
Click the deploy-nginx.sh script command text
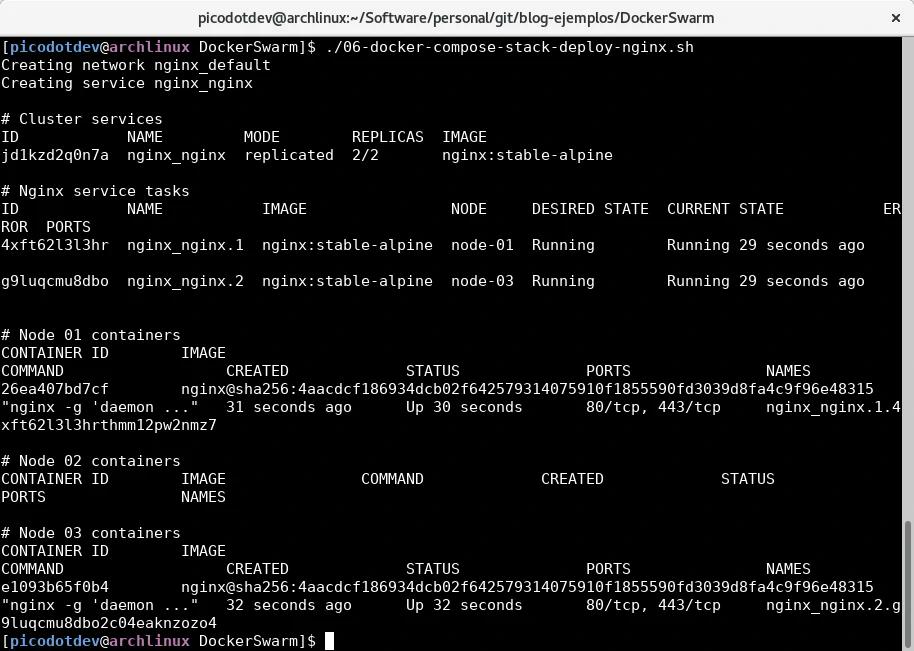pyautogui.click(x=509, y=47)
